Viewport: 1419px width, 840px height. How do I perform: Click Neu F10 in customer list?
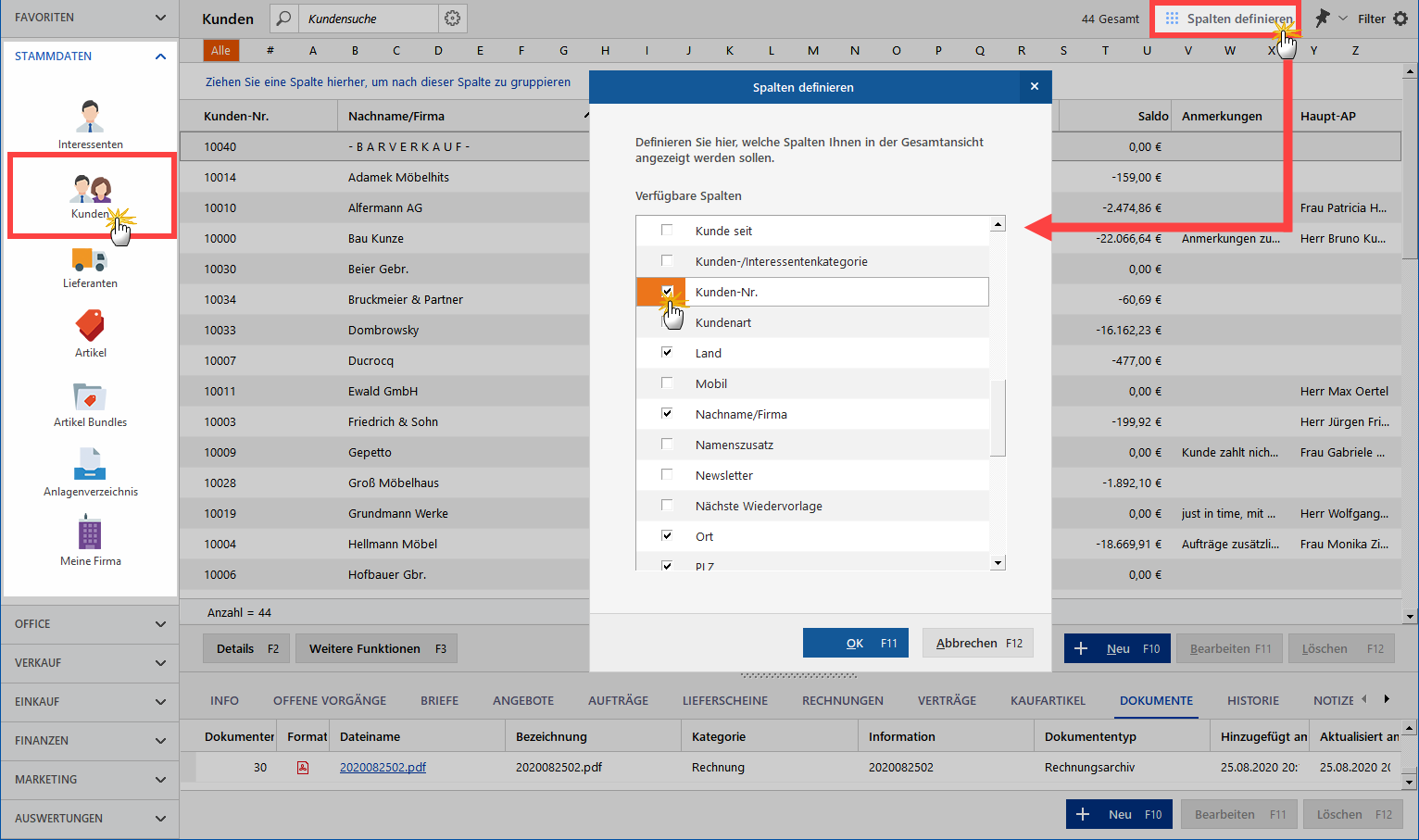1118,648
